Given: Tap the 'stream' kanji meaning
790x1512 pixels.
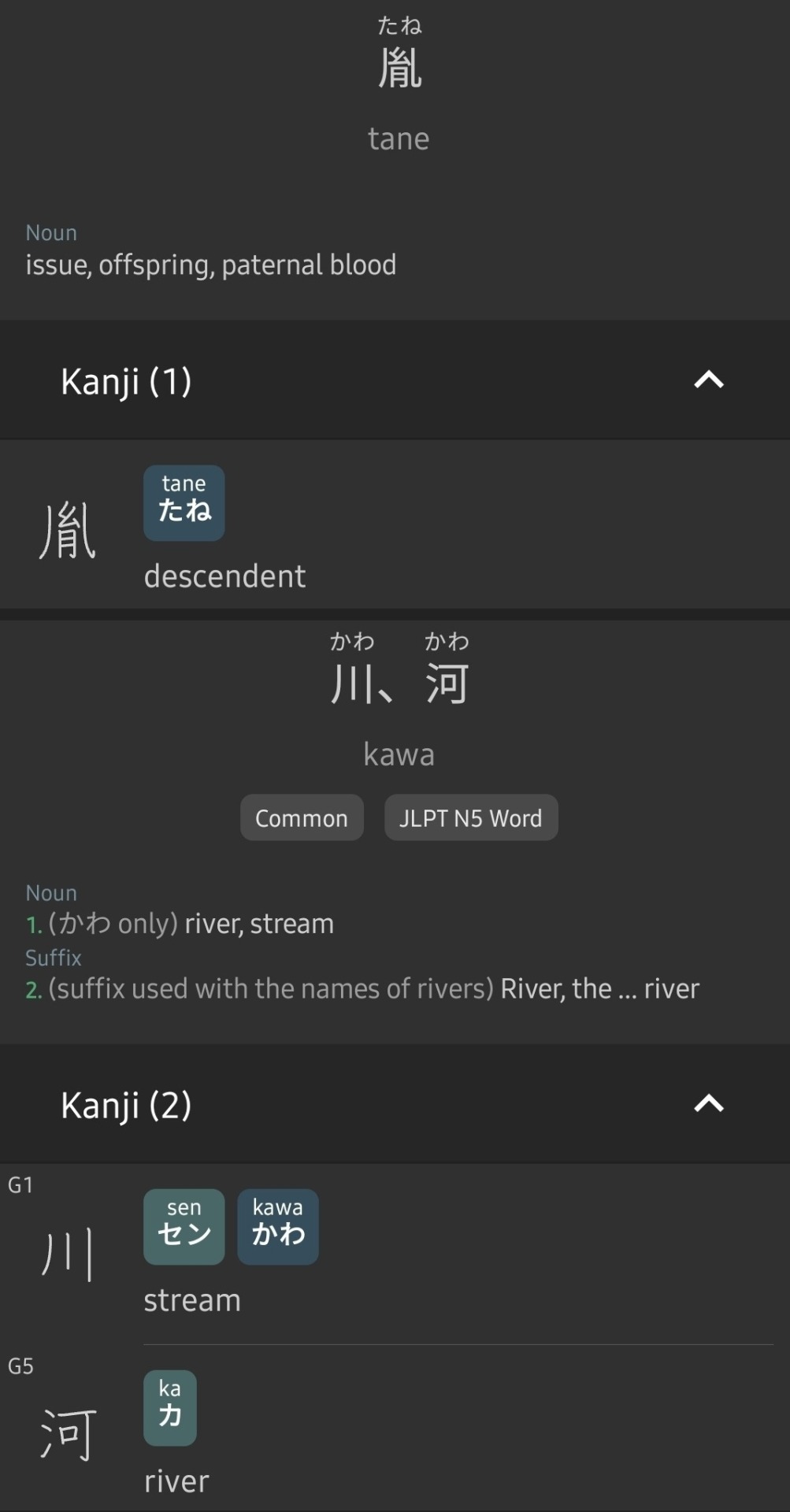Looking at the screenshot, I should point(192,1299).
